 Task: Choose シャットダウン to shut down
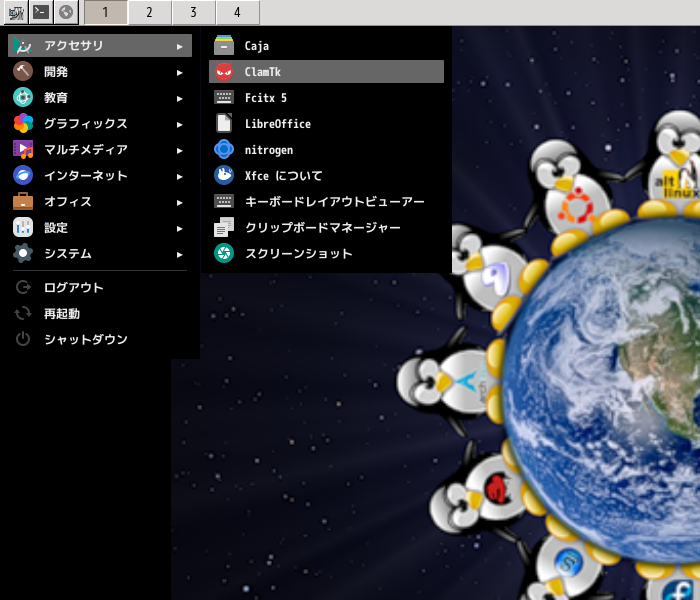pos(100,339)
